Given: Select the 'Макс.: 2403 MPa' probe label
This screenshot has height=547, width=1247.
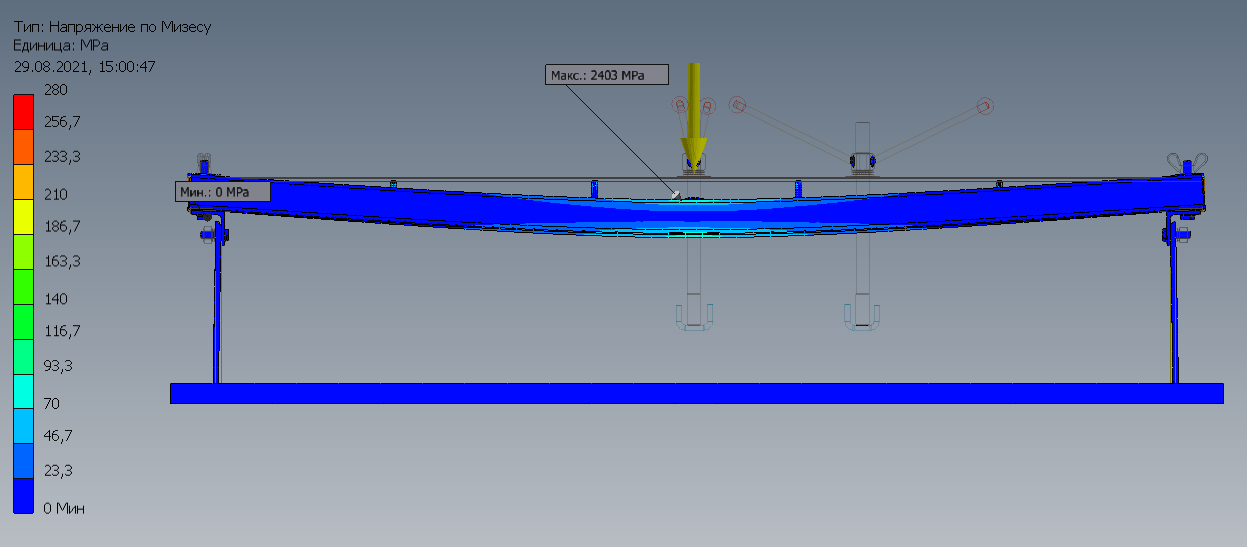Looking at the screenshot, I should (x=607, y=75).
